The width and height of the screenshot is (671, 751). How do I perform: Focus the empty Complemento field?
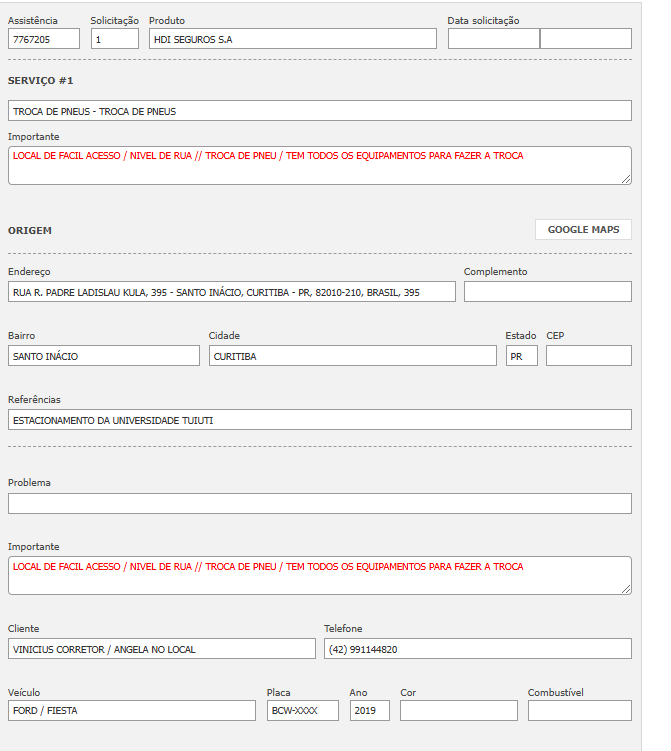click(x=547, y=292)
